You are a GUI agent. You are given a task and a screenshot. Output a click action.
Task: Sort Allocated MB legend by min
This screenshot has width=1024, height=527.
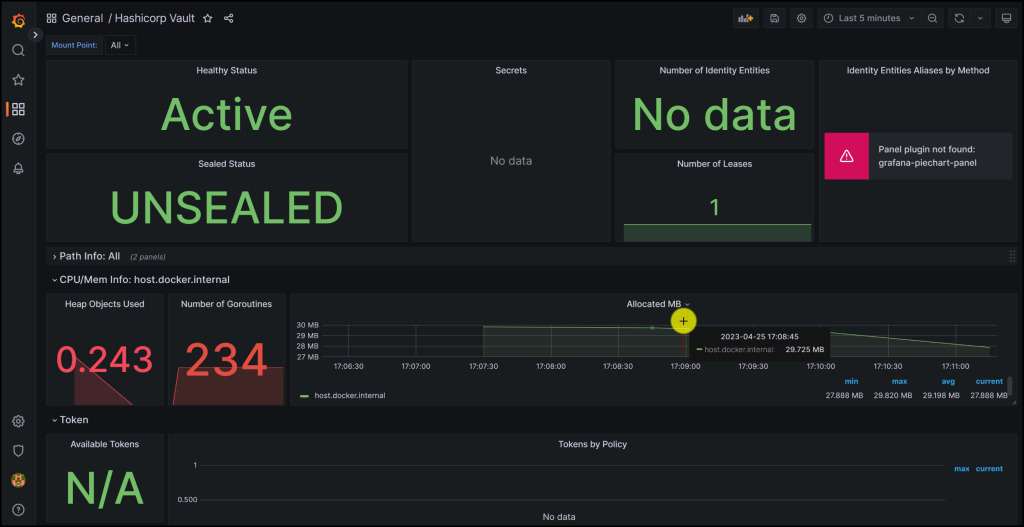[x=851, y=381]
